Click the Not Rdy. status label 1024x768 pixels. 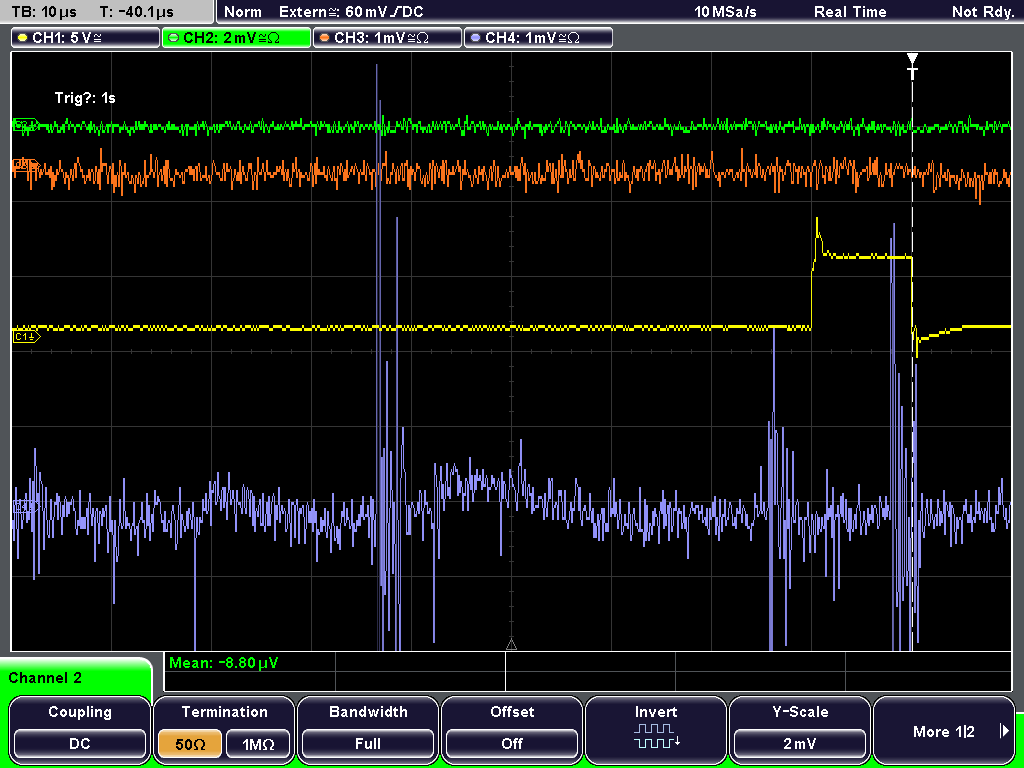(982, 12)
